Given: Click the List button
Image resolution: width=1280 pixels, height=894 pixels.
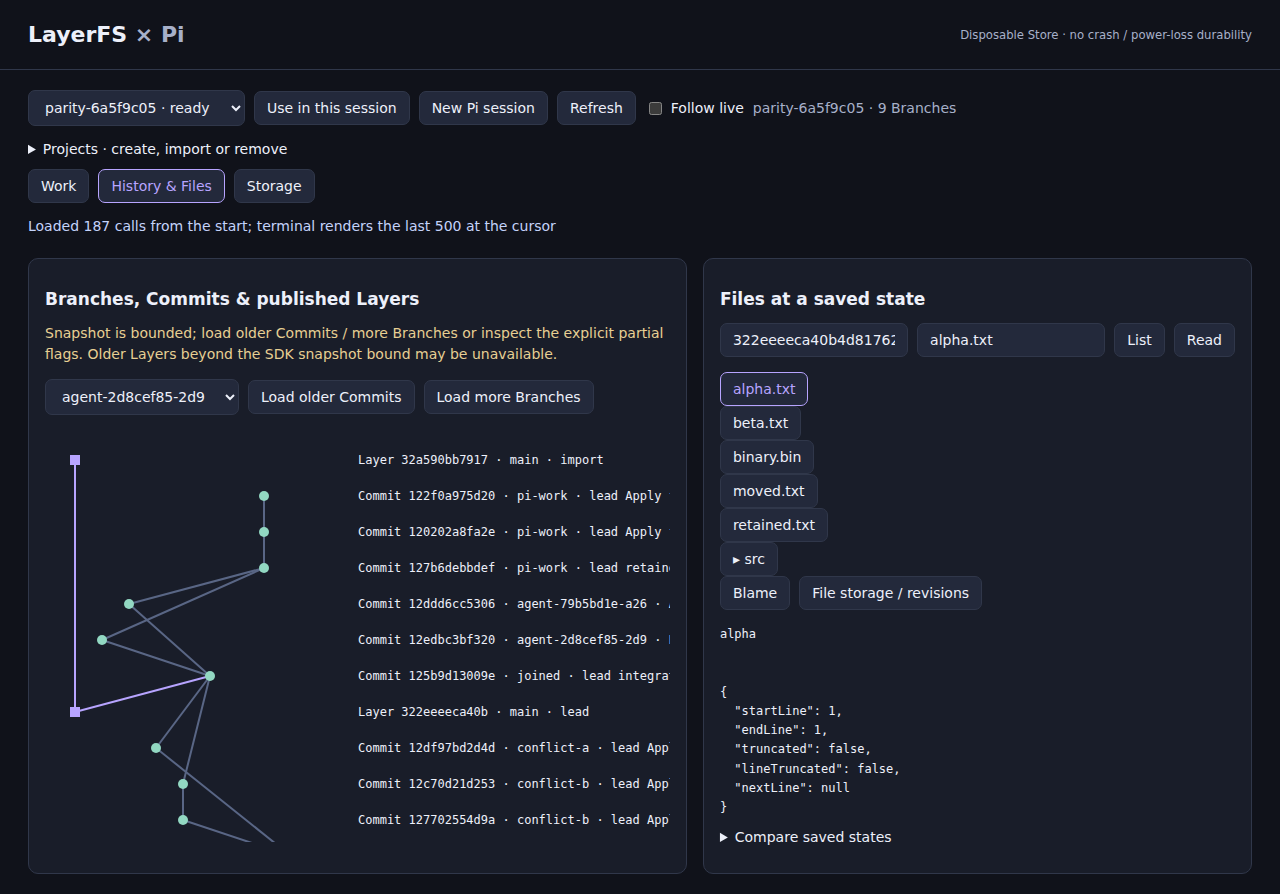Looking at the screenshot, I should click(x=1140, y=340).
